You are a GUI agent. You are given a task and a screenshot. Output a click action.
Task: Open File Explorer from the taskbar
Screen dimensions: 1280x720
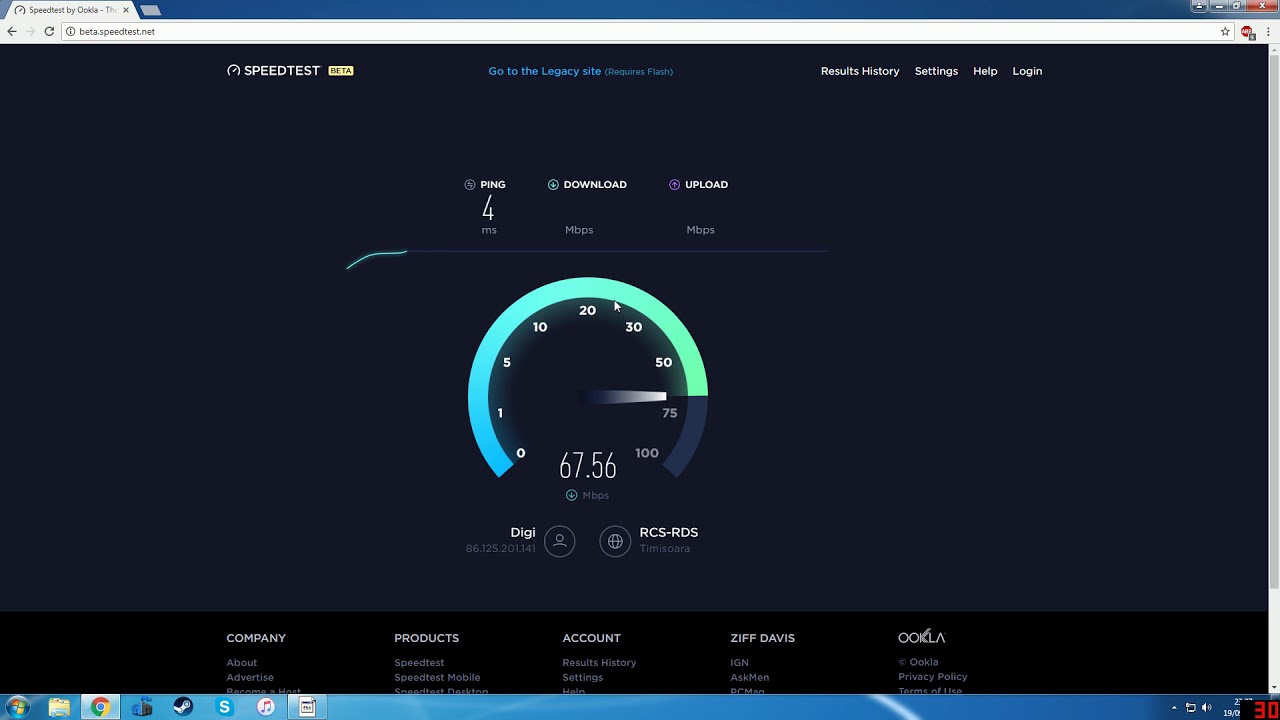coord(59,707)
